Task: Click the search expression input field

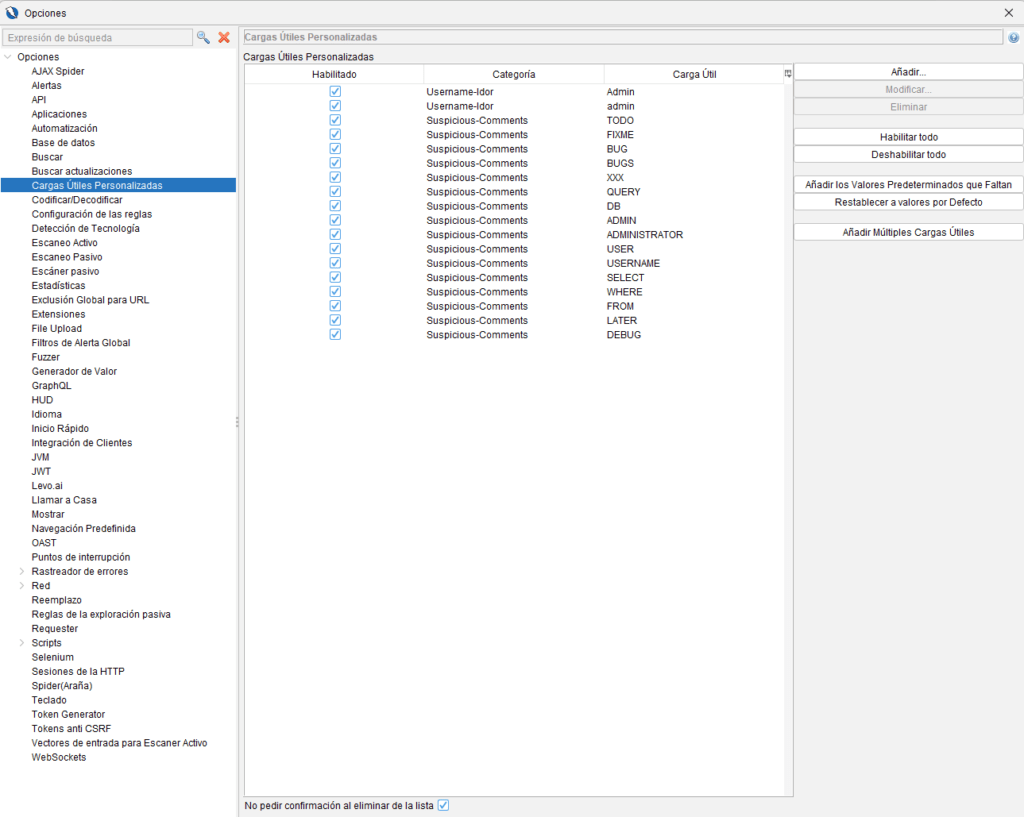Action: pyautogui.click(x=97, y=37)
